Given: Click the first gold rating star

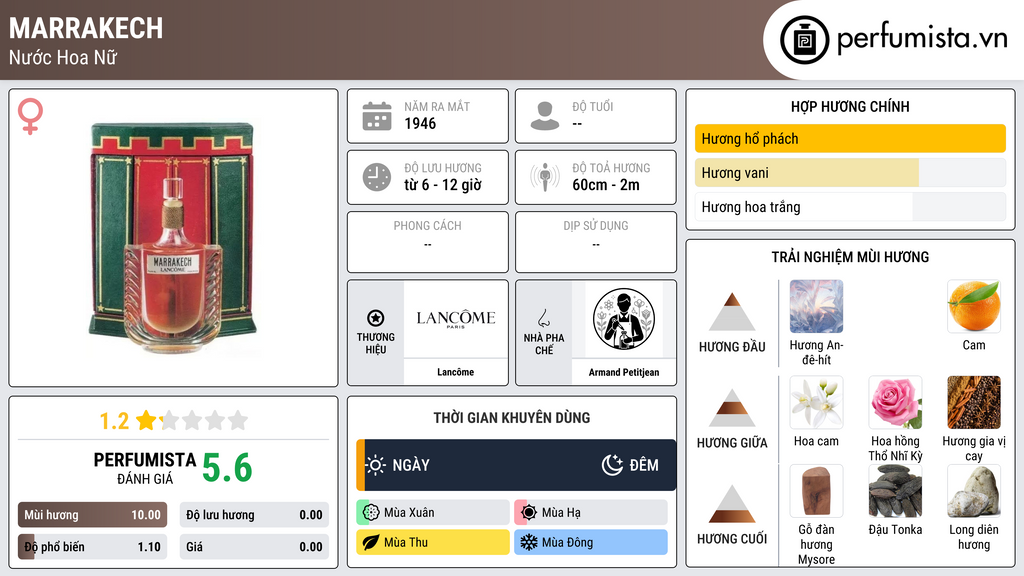Looking at the screenshot, I should click(146, 420).
